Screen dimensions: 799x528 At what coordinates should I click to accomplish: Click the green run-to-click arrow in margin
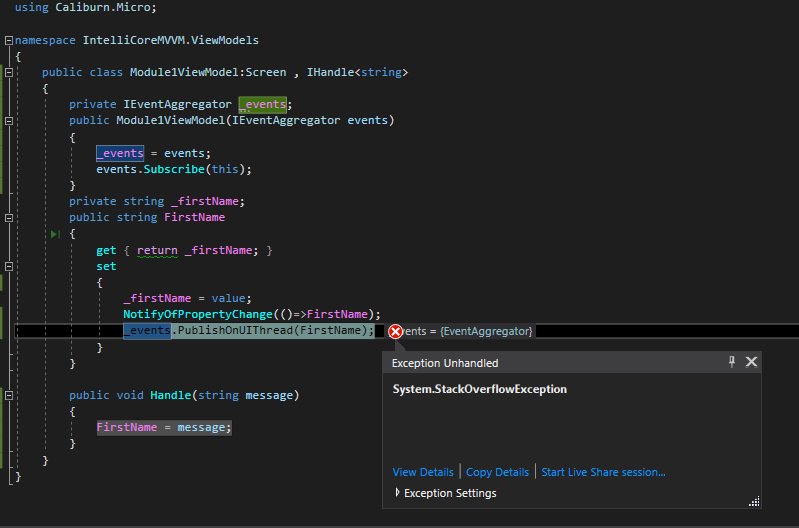pos(56,233)
